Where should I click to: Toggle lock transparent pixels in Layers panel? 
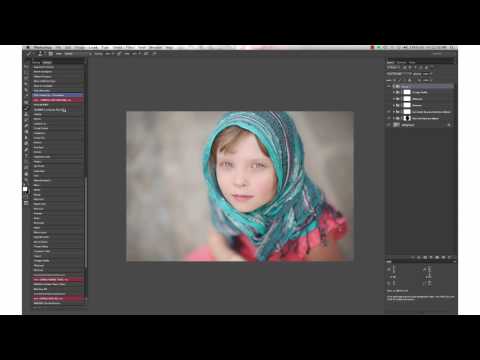(395, 80)
